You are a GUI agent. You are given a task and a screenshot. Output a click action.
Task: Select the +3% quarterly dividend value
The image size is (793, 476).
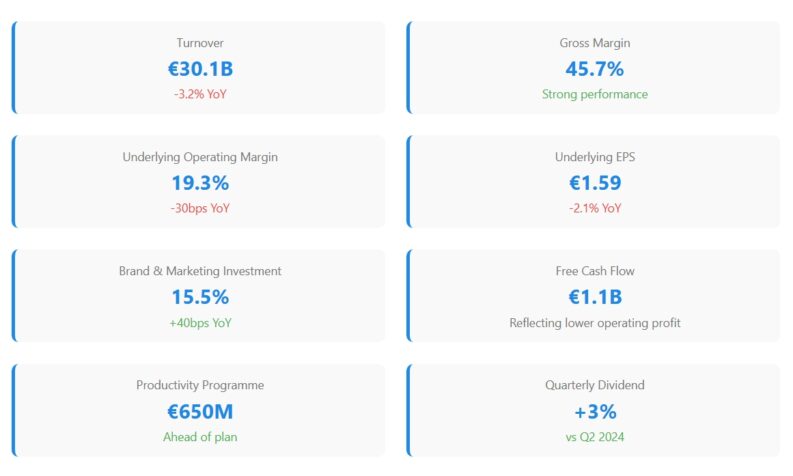click(594, 411)
